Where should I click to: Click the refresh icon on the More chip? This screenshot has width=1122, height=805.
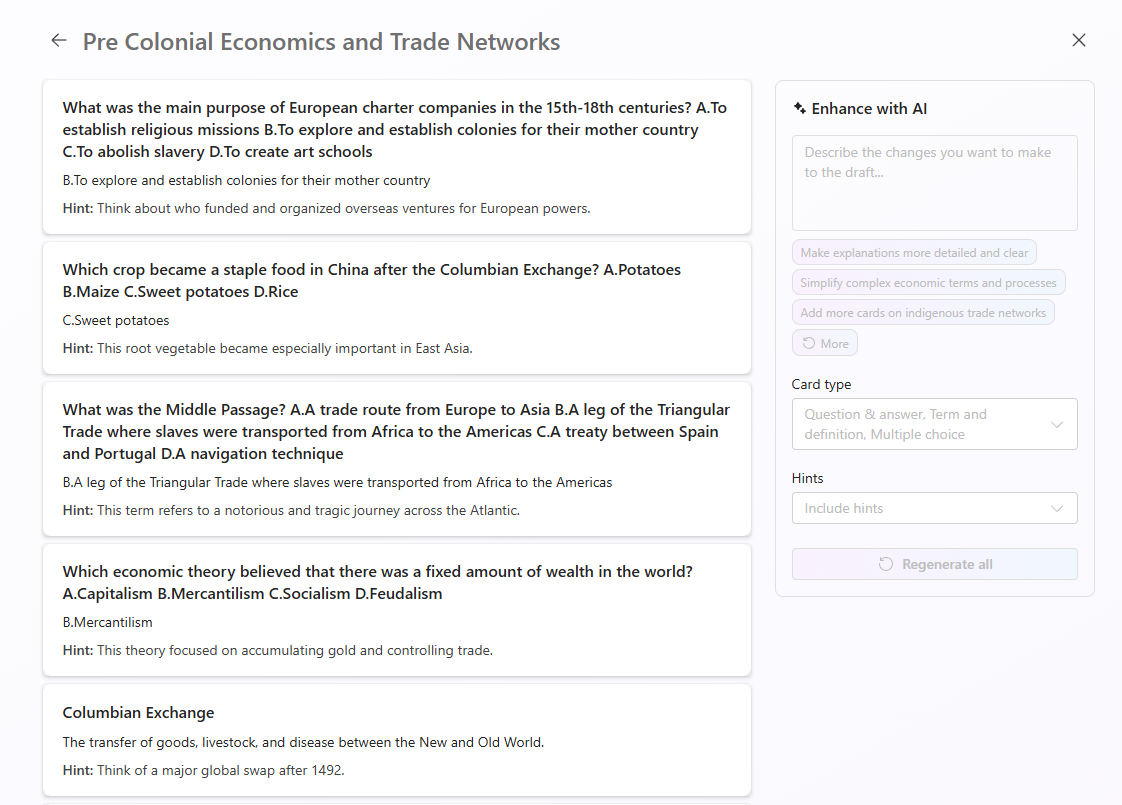(x=809, y=343)
